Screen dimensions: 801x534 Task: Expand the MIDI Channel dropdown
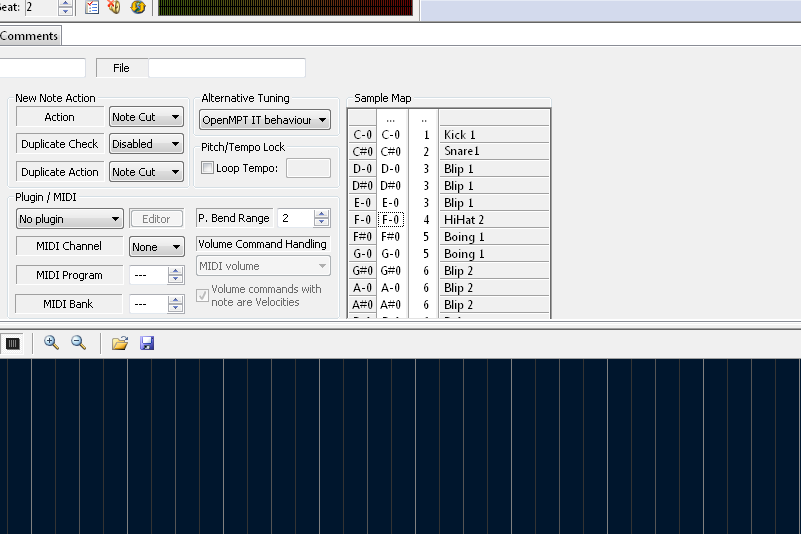click(x=156, y=247)
